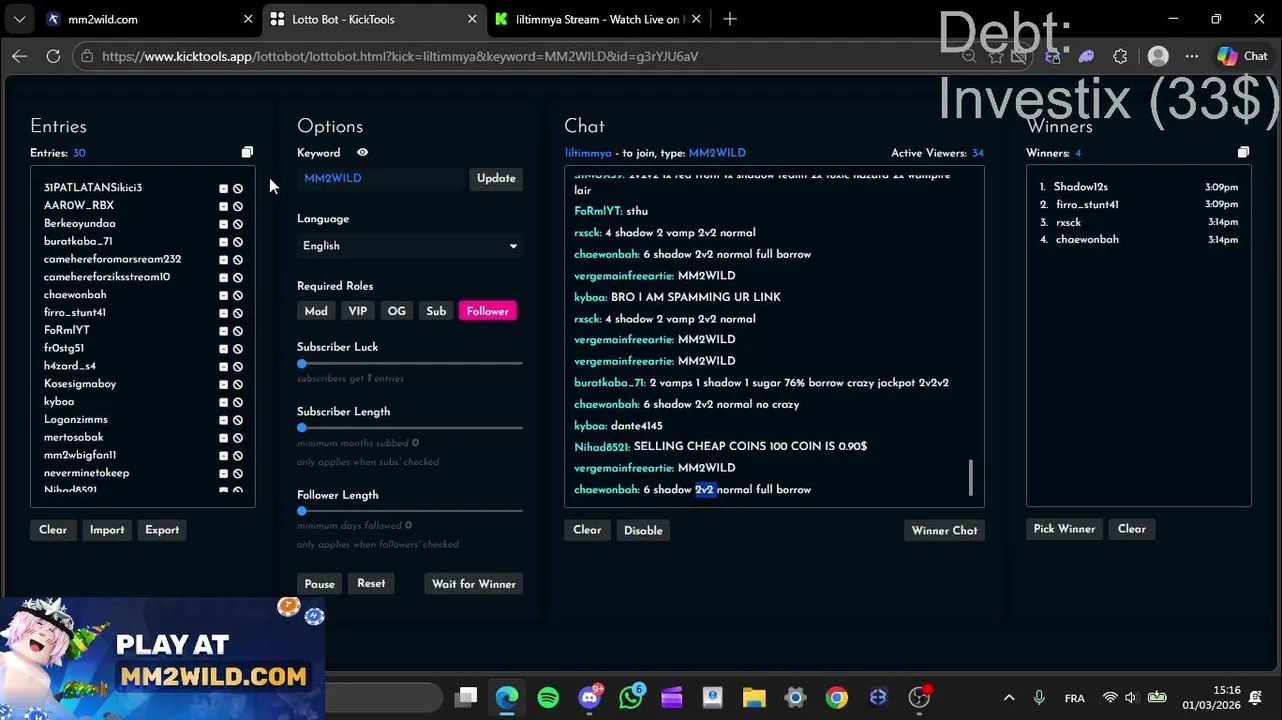The image size is (1282, 720).
Task: Open the liltimmya channel link in chat
Action: pyautogui.click(x=588, y=153)
